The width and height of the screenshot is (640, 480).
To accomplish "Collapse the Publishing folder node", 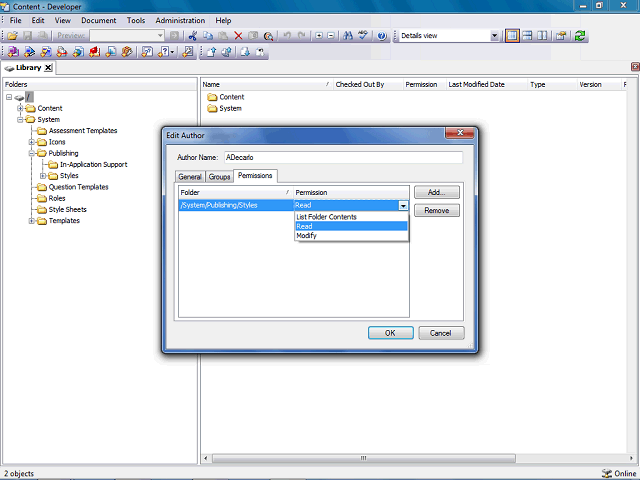I will (31, 153).
